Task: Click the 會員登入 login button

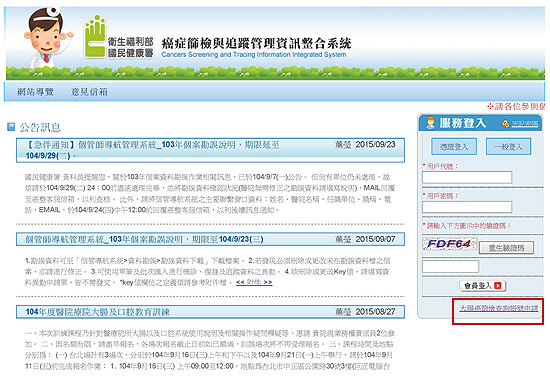Action: pos(483,286)
